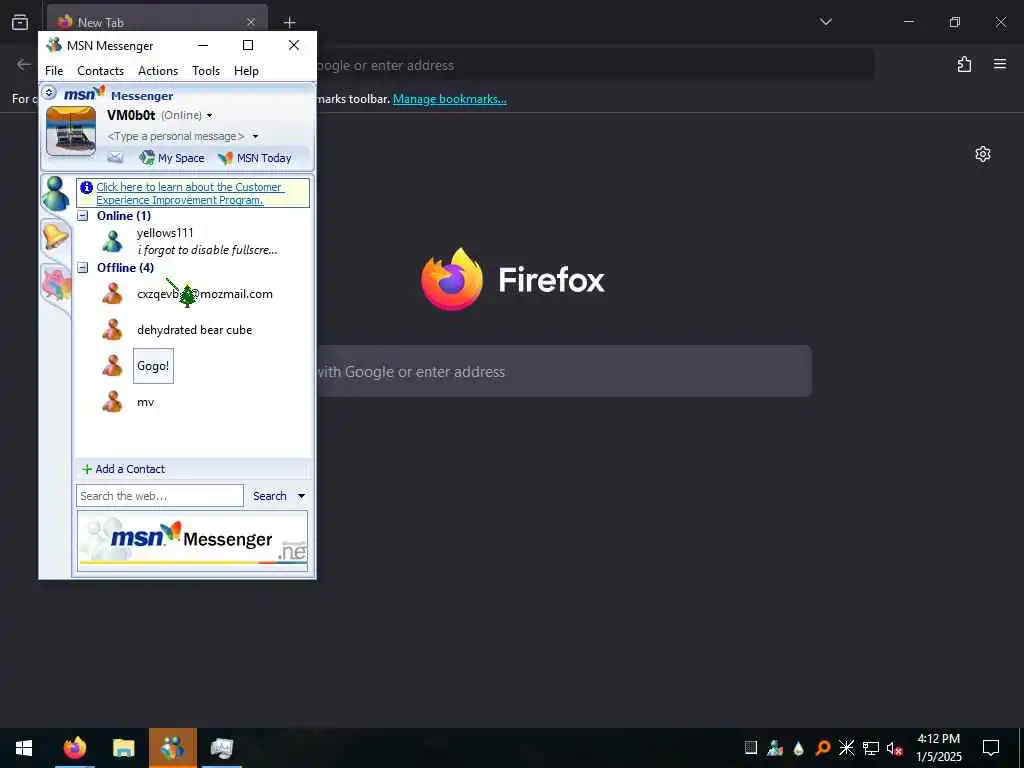Screen dimensions: 1024x768
Task: Click the MSN Messenger banner ad
Action: coord(193,541)
